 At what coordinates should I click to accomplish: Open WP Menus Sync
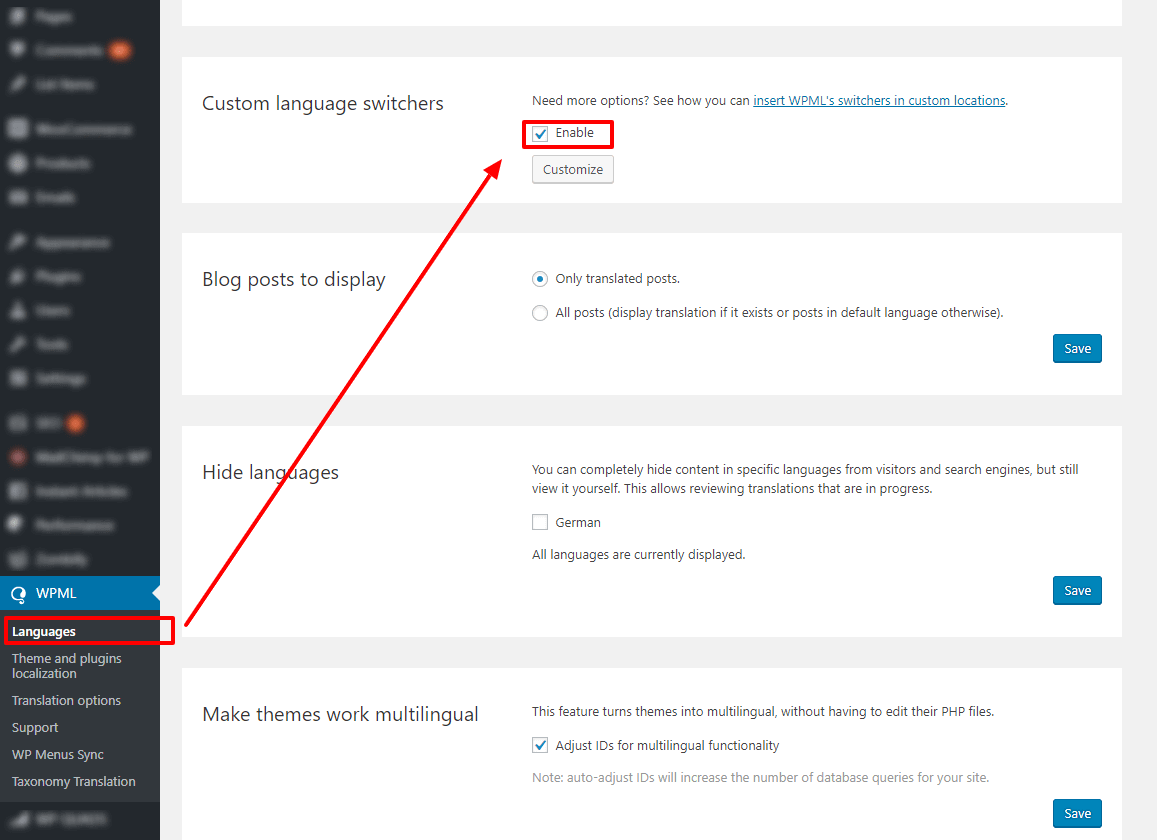click(x=58, y=754)
